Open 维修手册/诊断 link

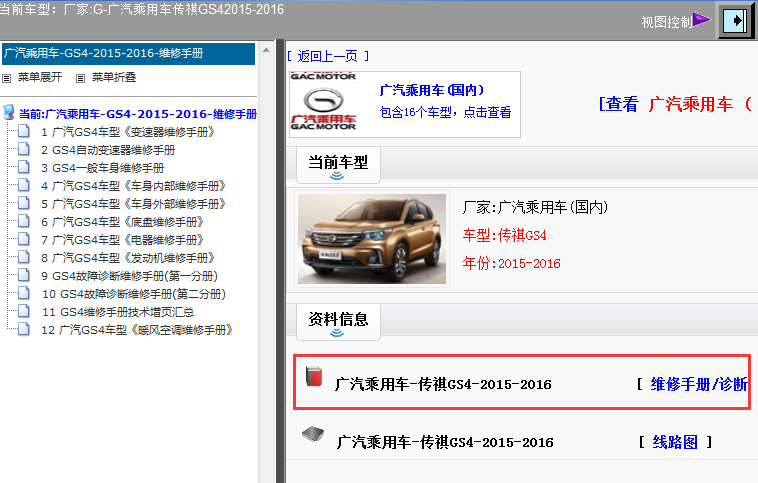click(x=699, y=384)
